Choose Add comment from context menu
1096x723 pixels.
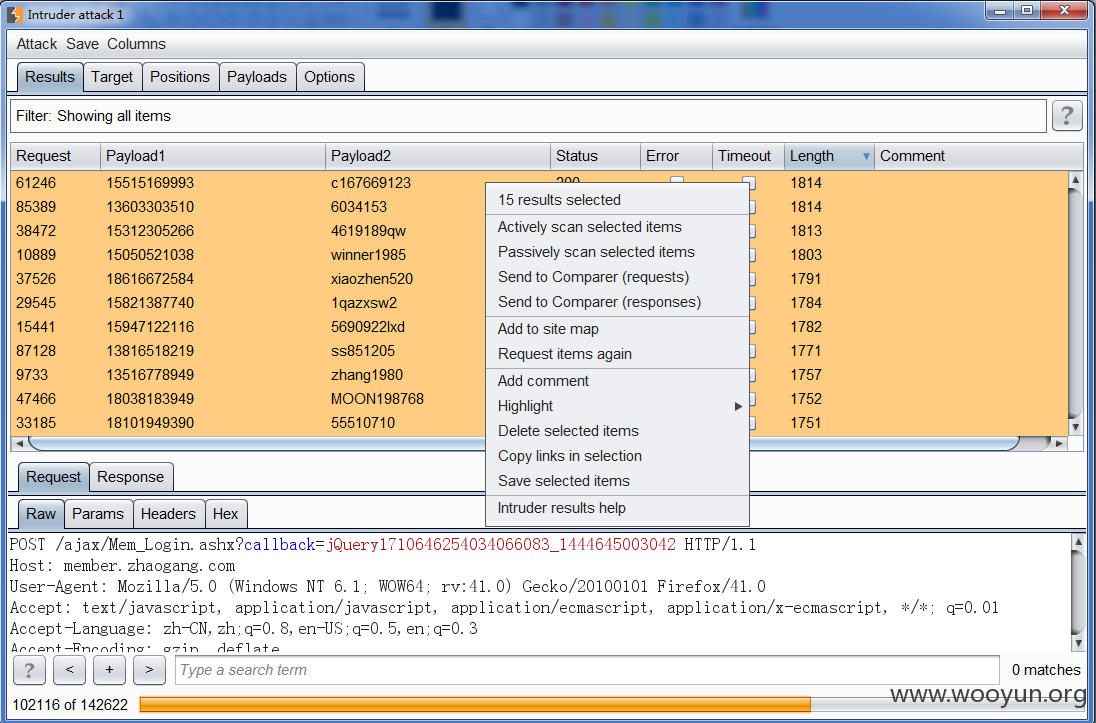pyautogui.click(x=617, y=381)
